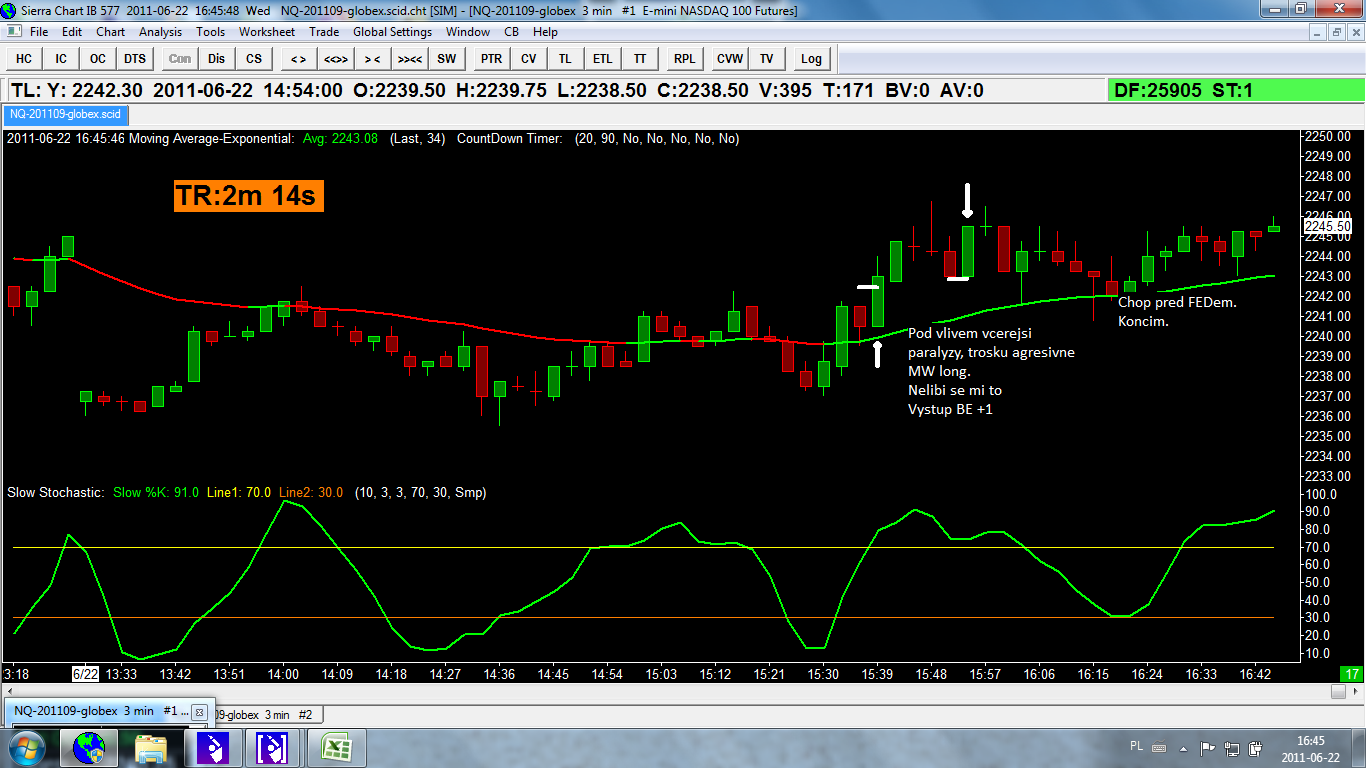1366x768 pixels.
Task: Open the File menu
Action: coord(39,32)
